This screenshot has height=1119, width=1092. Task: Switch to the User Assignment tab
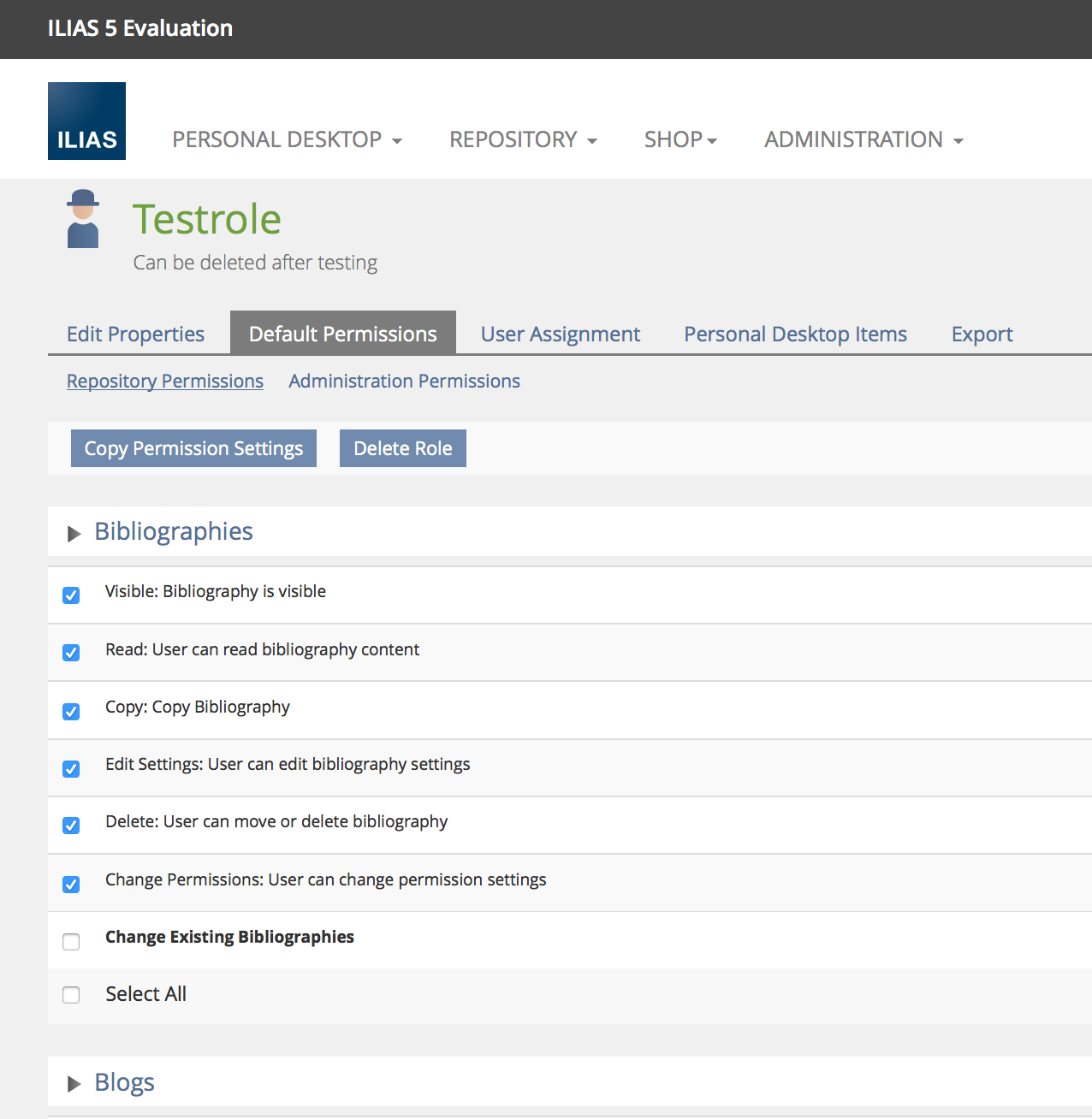point(560,334)
